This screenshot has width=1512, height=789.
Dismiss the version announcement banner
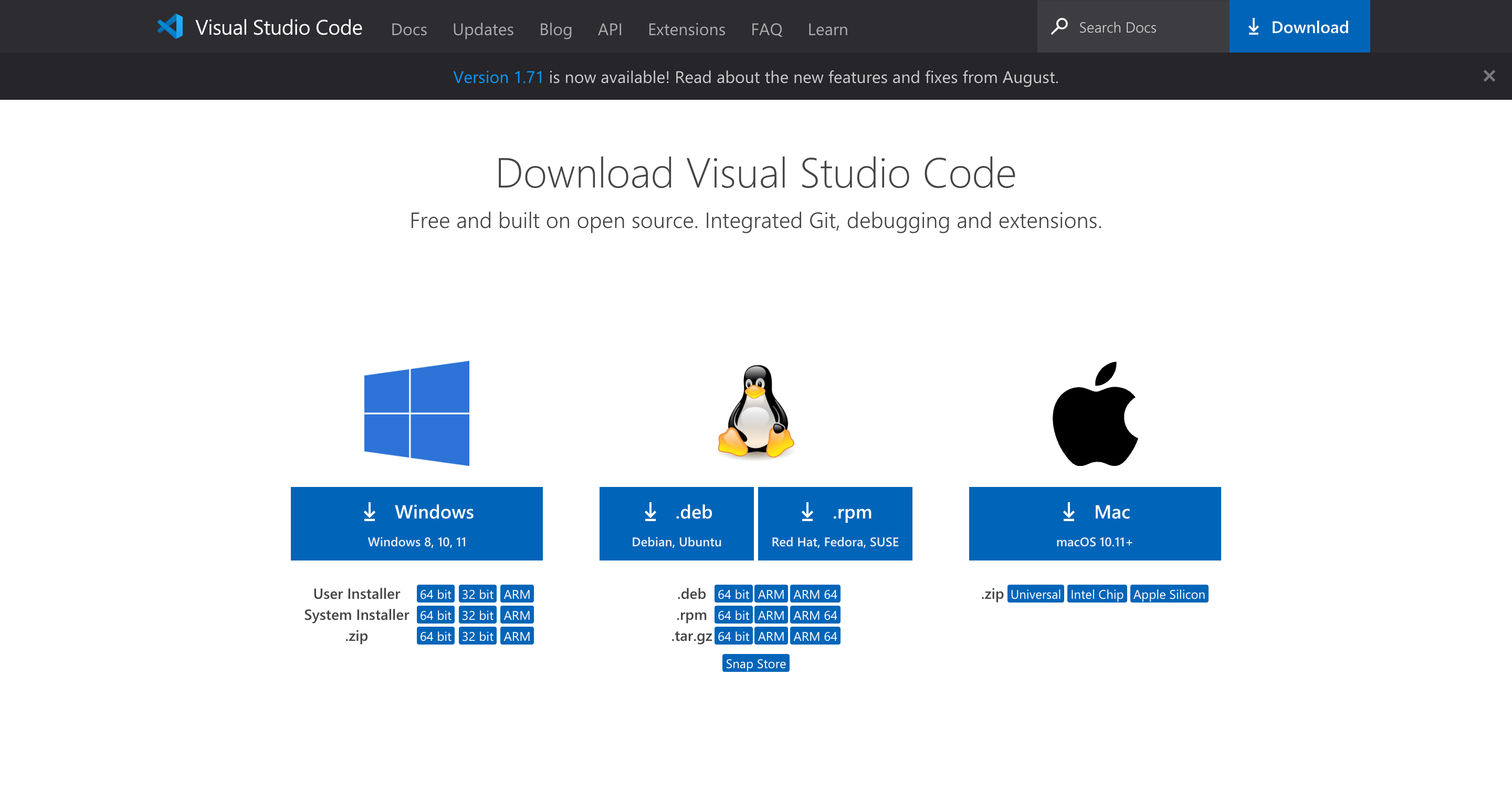pos(1488,76)
